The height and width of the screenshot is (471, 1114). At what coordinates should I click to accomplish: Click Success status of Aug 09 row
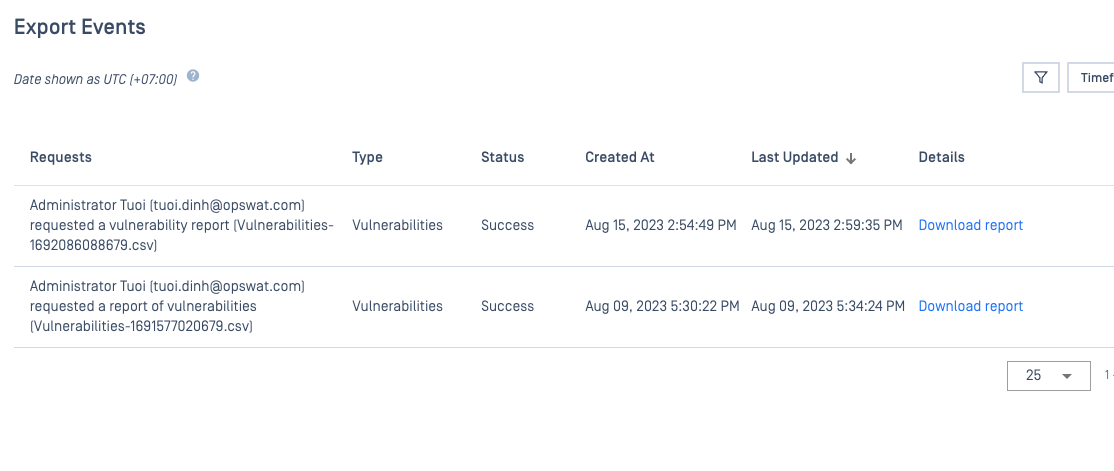[507, 306]
